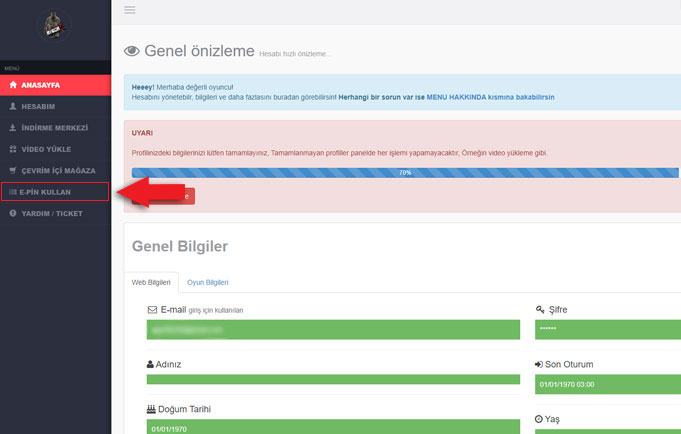This screenshot has height=434, width=681.
Task: Open the E-Pin Kullan menu item
Action: point(55,191)
